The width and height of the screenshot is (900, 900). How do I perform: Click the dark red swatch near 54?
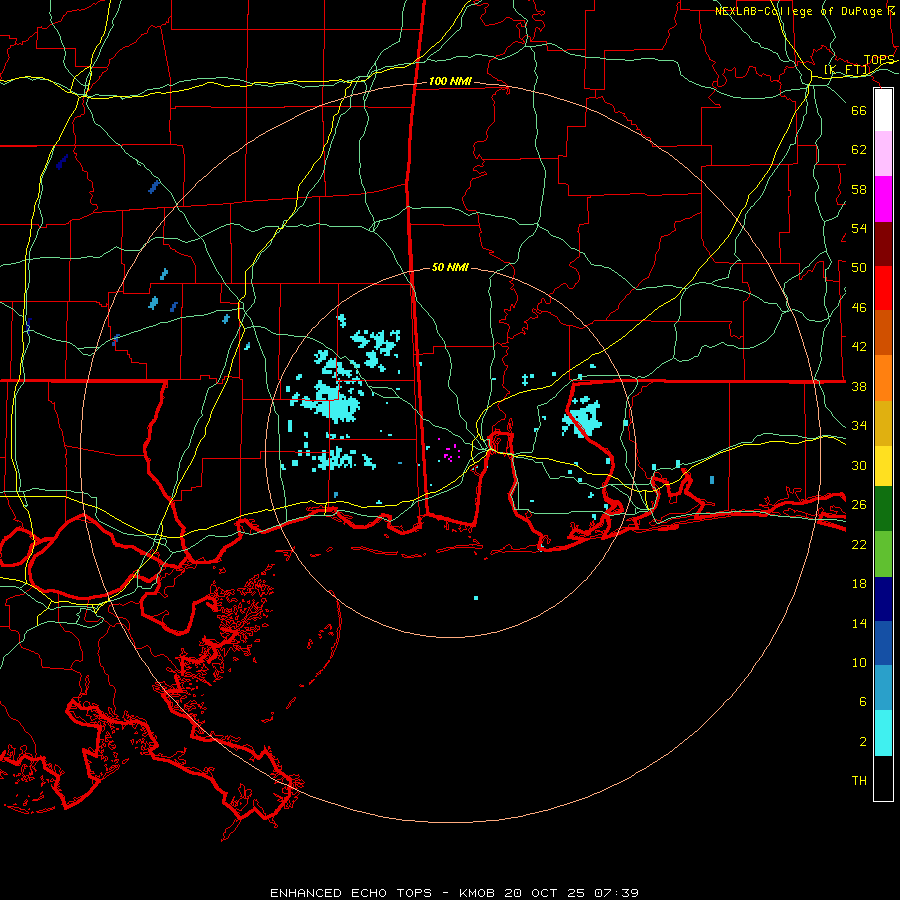(883, 244)
